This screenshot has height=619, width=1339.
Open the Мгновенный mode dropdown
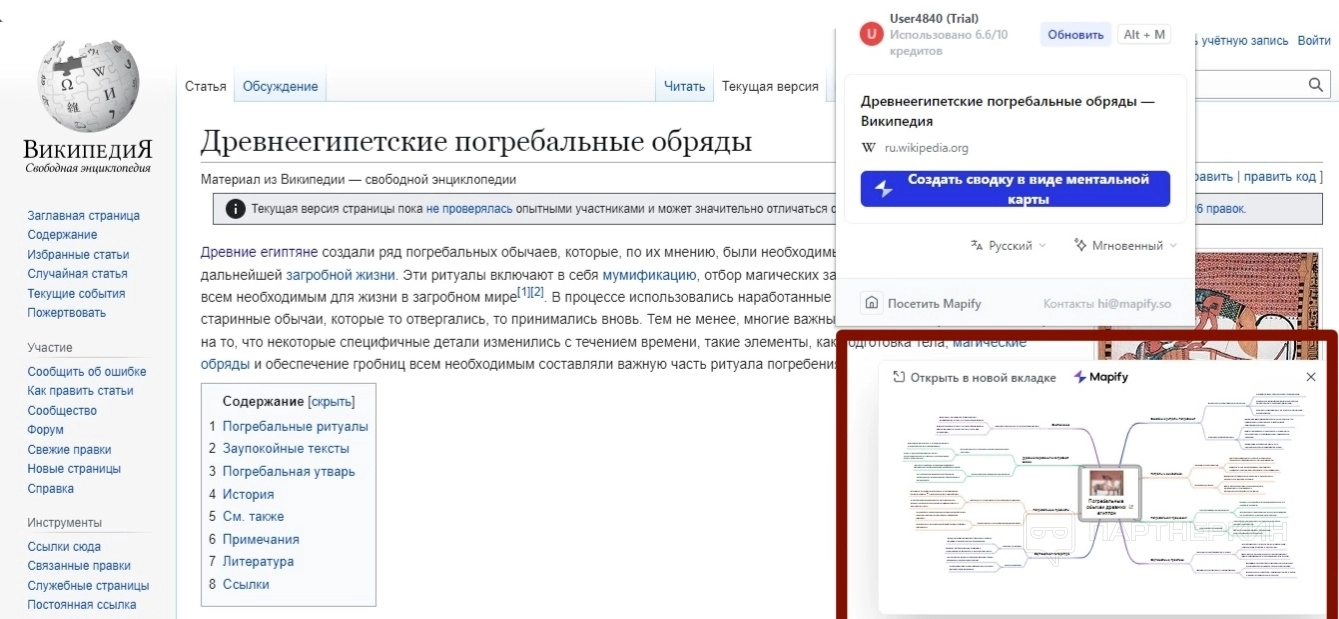pyautogui.click(x=1125, y=245)
